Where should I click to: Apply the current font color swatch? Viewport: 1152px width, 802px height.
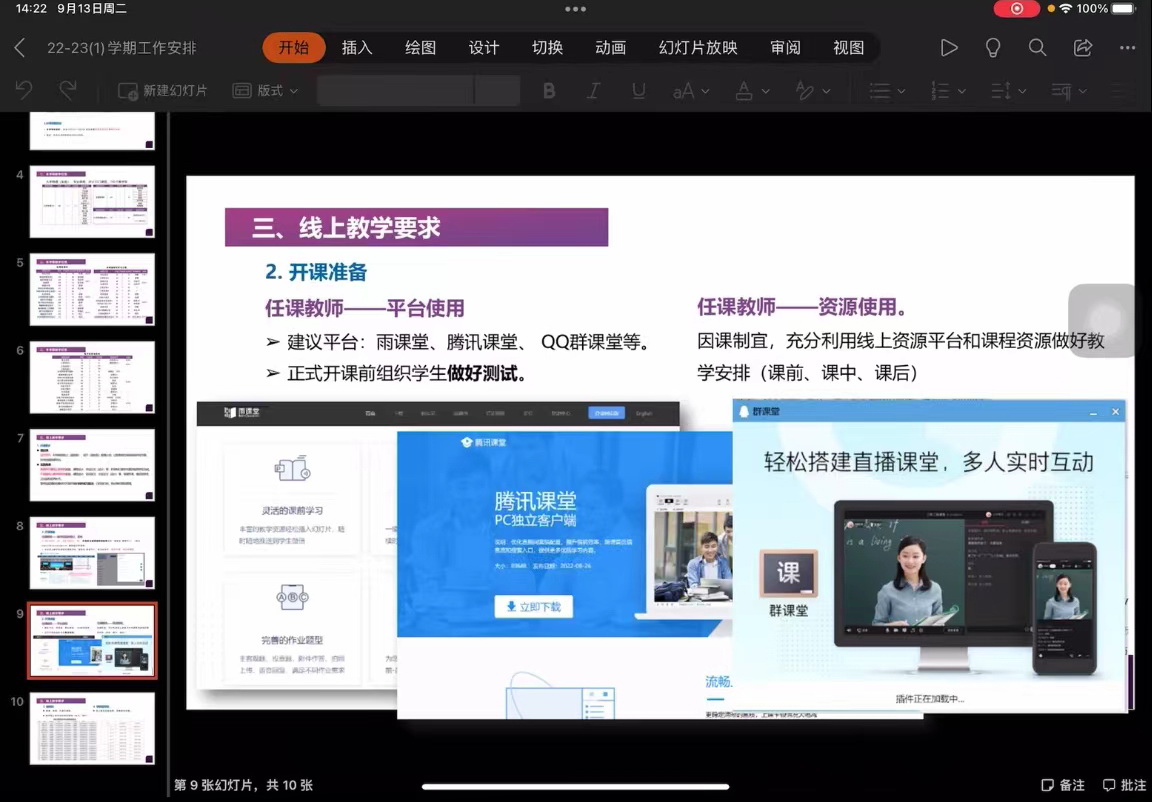point(745,90)
